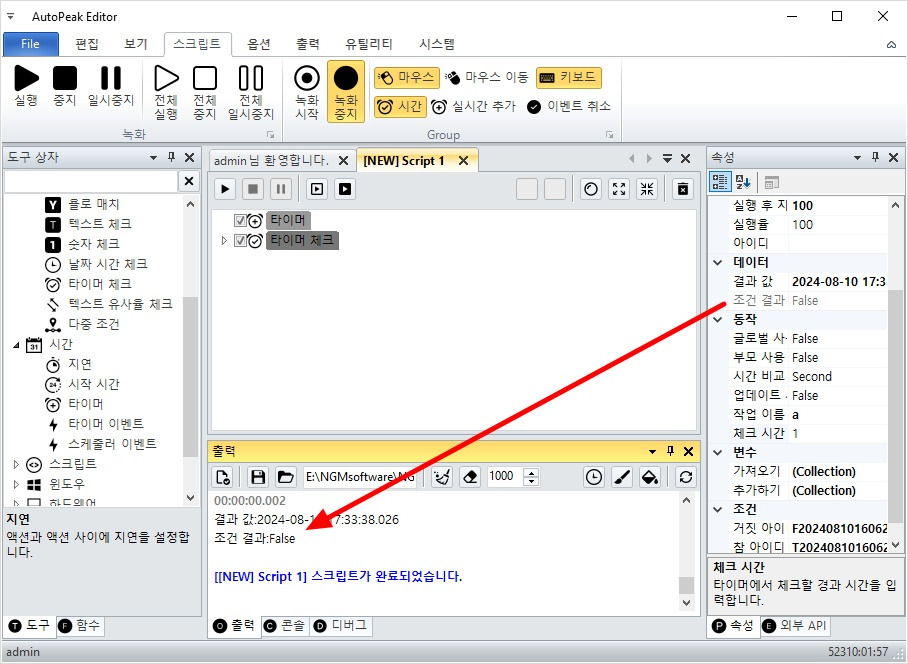Click the collapse-all arrows icon
The width and height of the screenshot is (908, 664).
click(x=647, y=189)
